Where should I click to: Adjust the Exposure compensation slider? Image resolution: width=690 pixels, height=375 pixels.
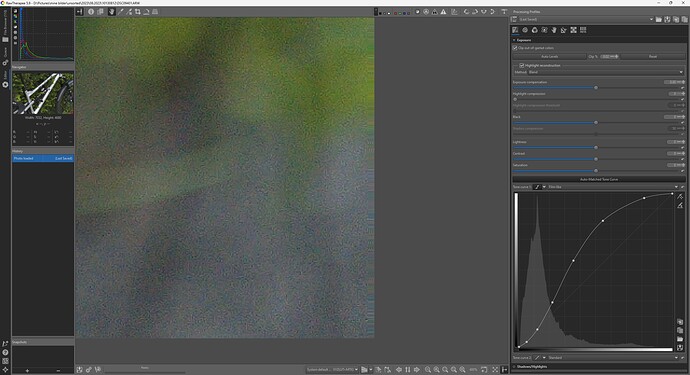tap(596, 88)
